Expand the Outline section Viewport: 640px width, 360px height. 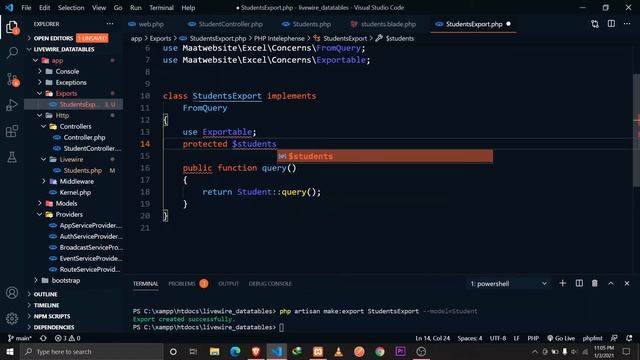pos(45,294)
